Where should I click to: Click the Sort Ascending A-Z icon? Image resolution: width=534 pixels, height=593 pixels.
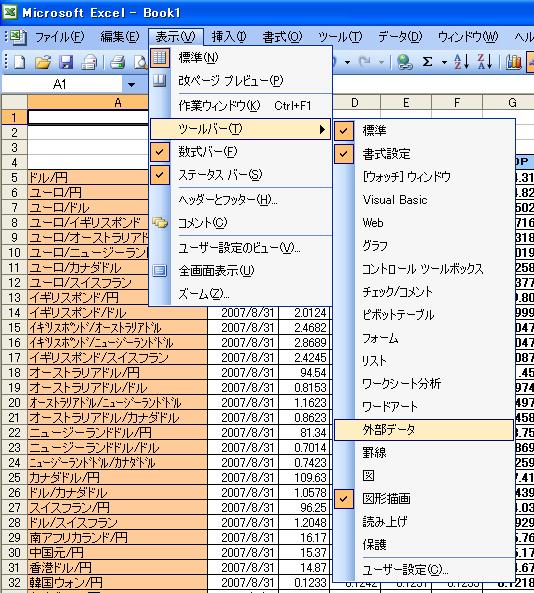461,62
